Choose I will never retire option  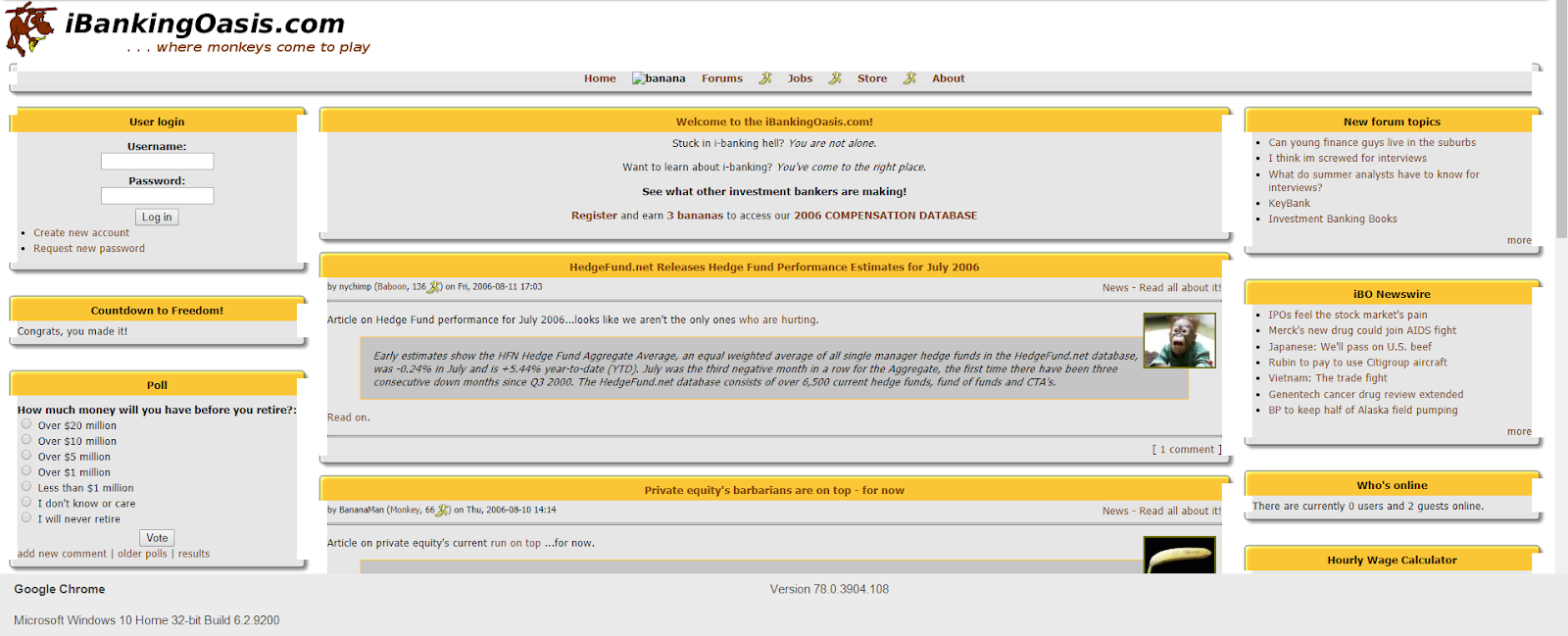tap(26, 517)
